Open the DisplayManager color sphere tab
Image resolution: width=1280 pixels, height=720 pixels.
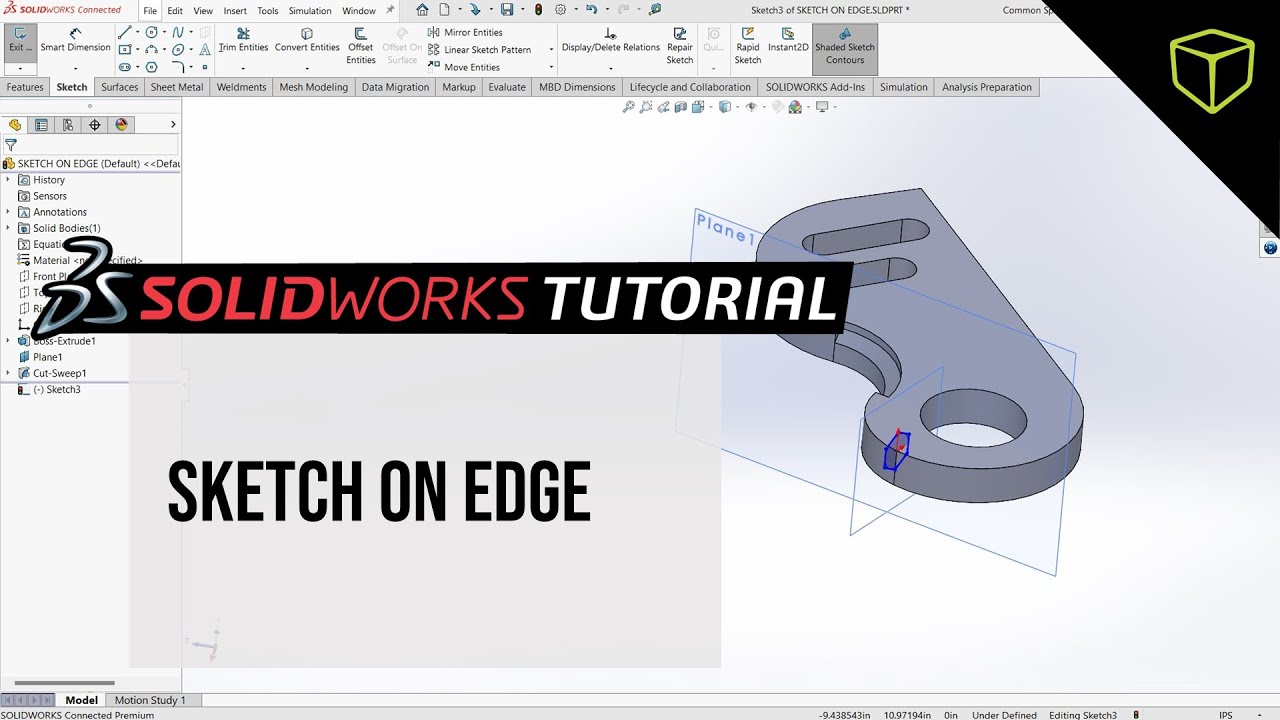pos(122,125)
